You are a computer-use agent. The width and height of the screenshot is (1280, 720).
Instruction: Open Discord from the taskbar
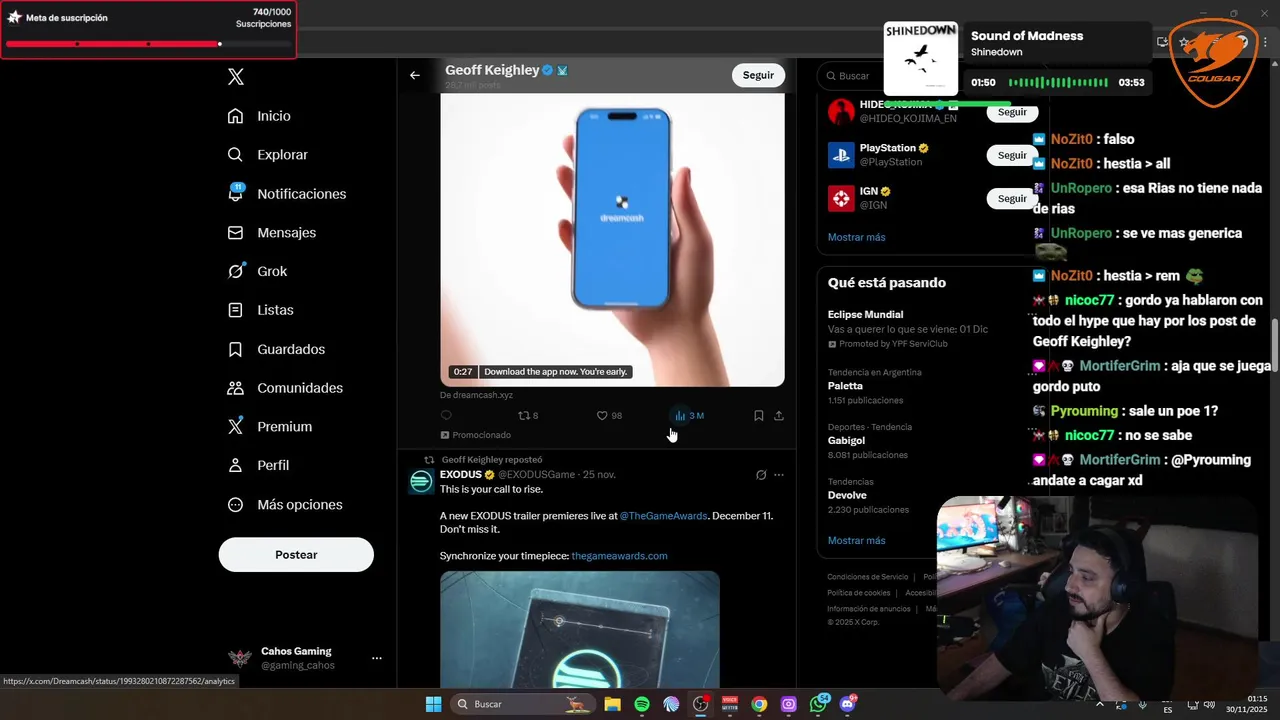[848, 704]
